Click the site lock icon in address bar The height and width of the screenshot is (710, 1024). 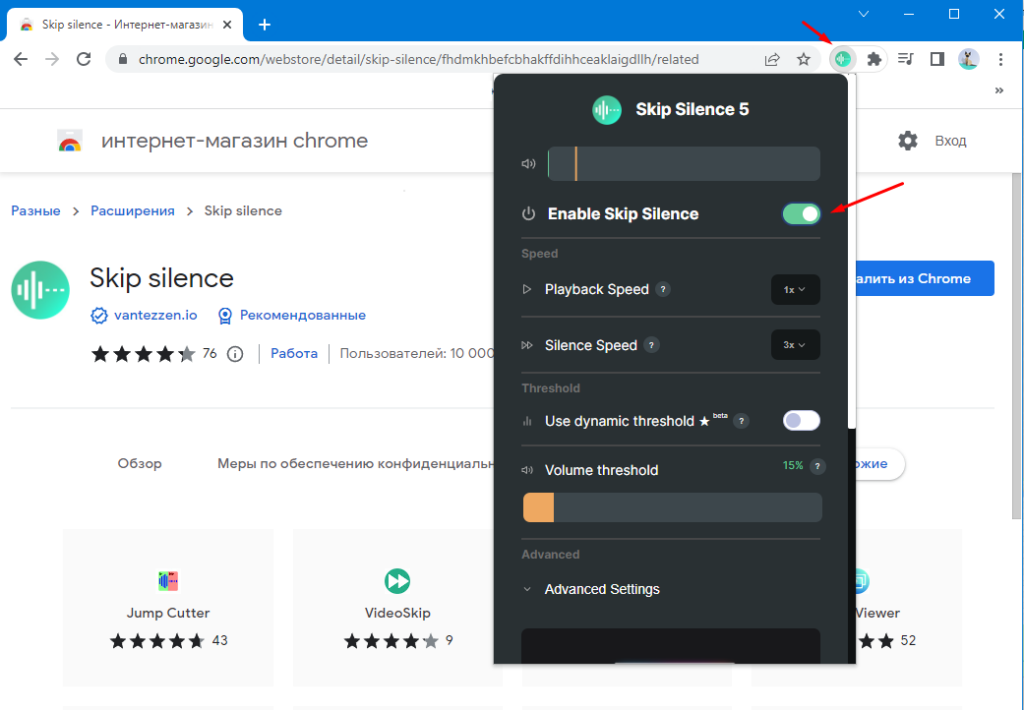(122, 59)
